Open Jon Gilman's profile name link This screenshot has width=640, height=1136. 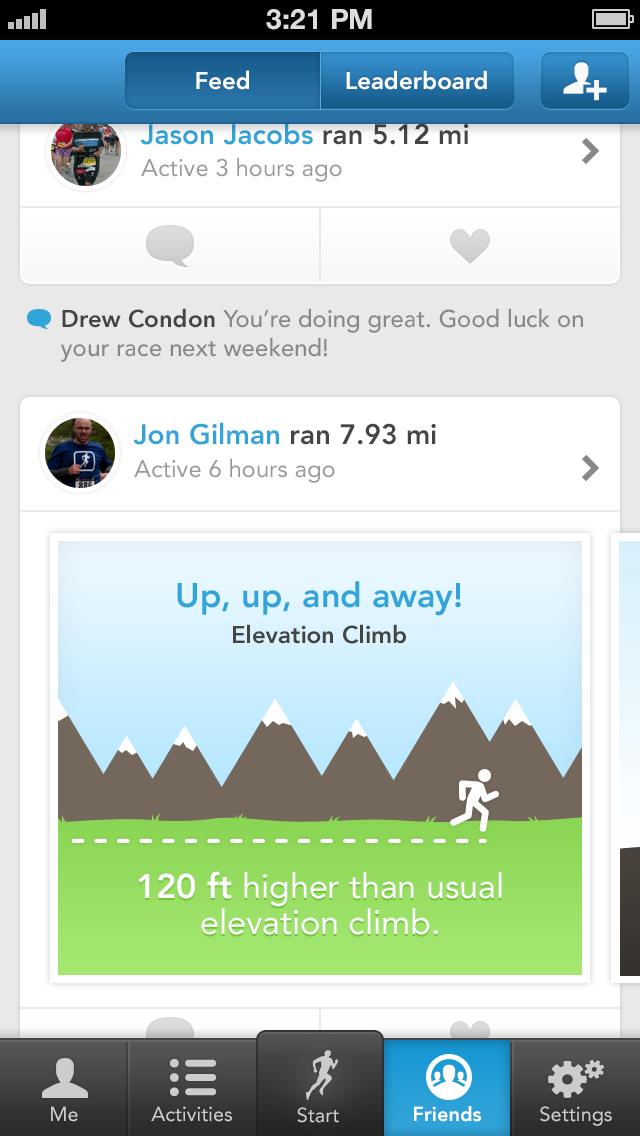(x=207, y=435)
